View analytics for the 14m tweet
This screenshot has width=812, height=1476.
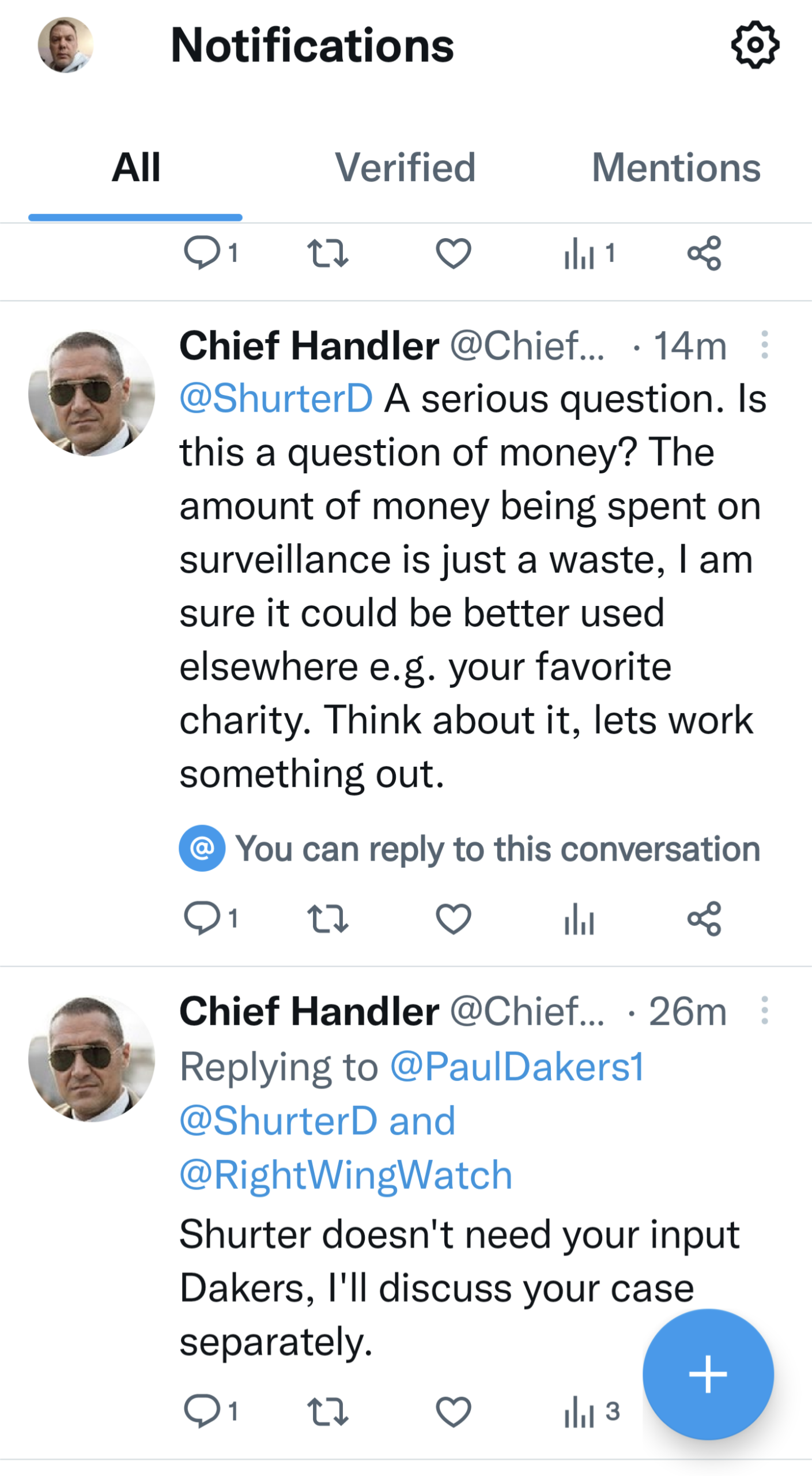point(579,917)
